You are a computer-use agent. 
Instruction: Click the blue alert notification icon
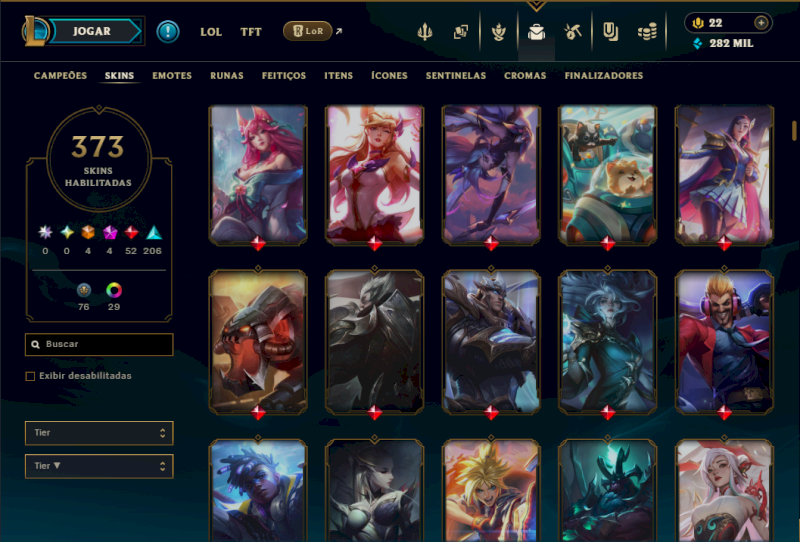(x=168, y=31)
